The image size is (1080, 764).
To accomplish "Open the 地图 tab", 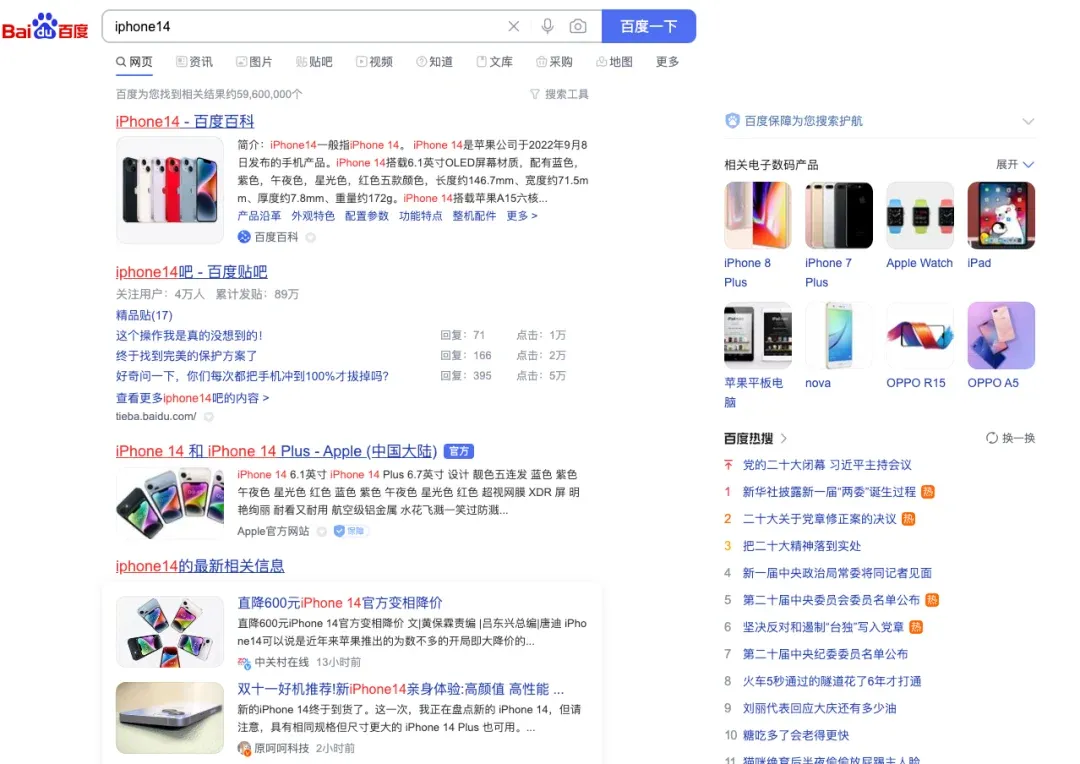I will tap(614, 62).
